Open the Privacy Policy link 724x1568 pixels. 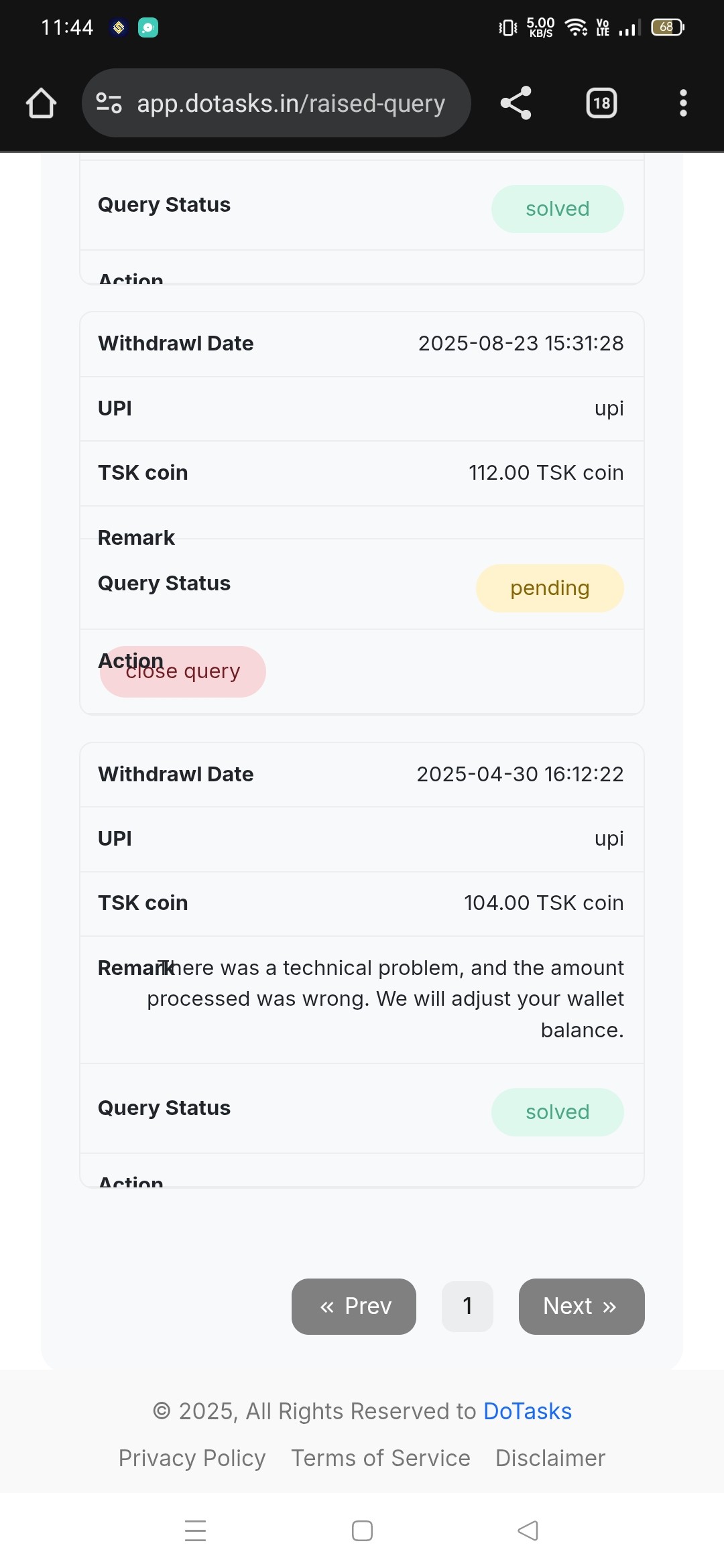pos(192,1458)
